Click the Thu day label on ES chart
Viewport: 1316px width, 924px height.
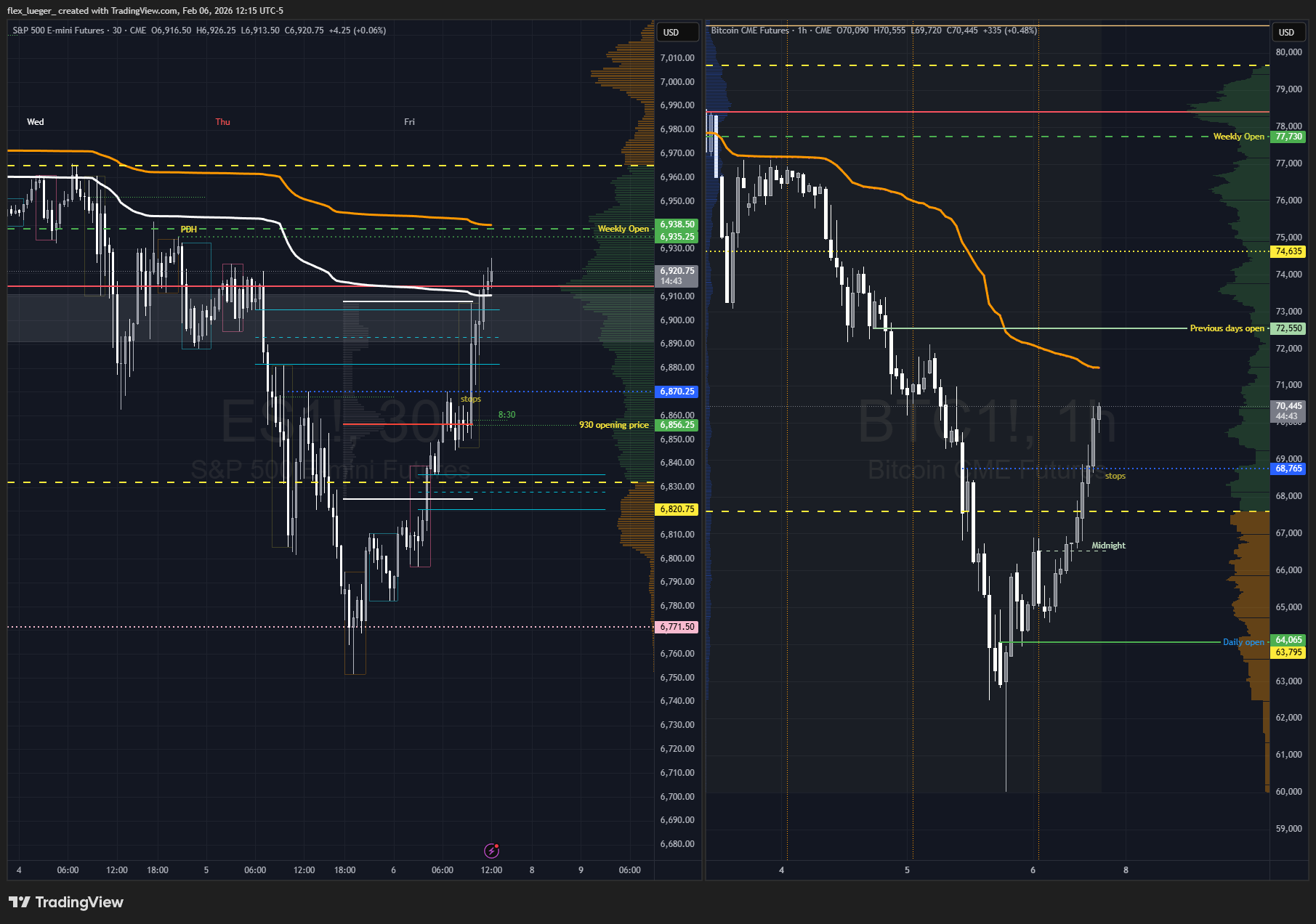222,122
